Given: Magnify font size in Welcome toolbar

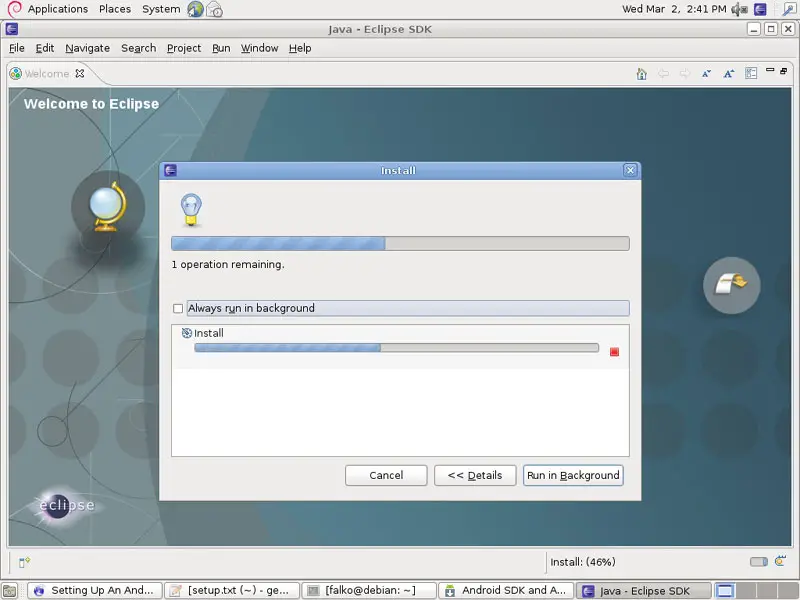Looking at the screenshot, I should click(x=729, y=74).
